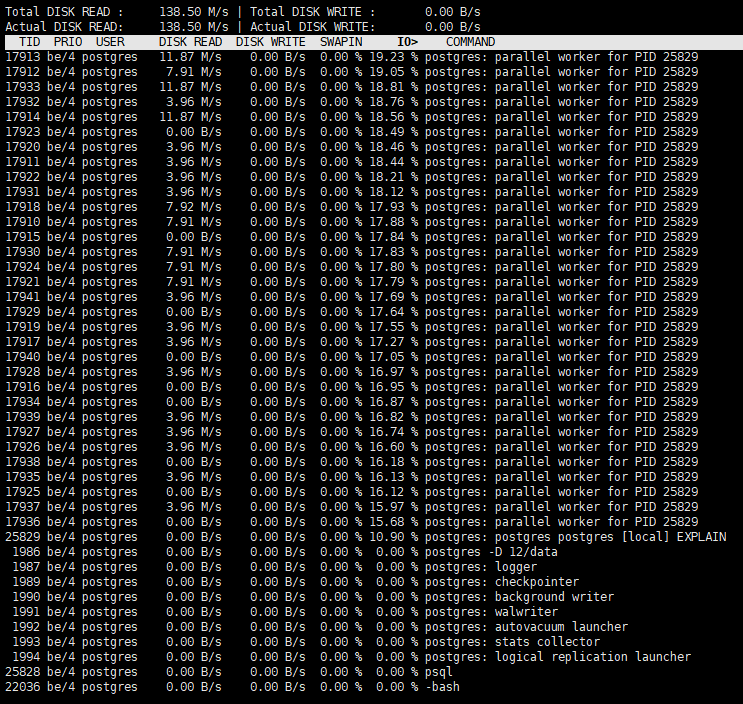Select TID 17911 in process list
Image resolution: width=743 pixels, height=704 pixels.
pos(23,162)
